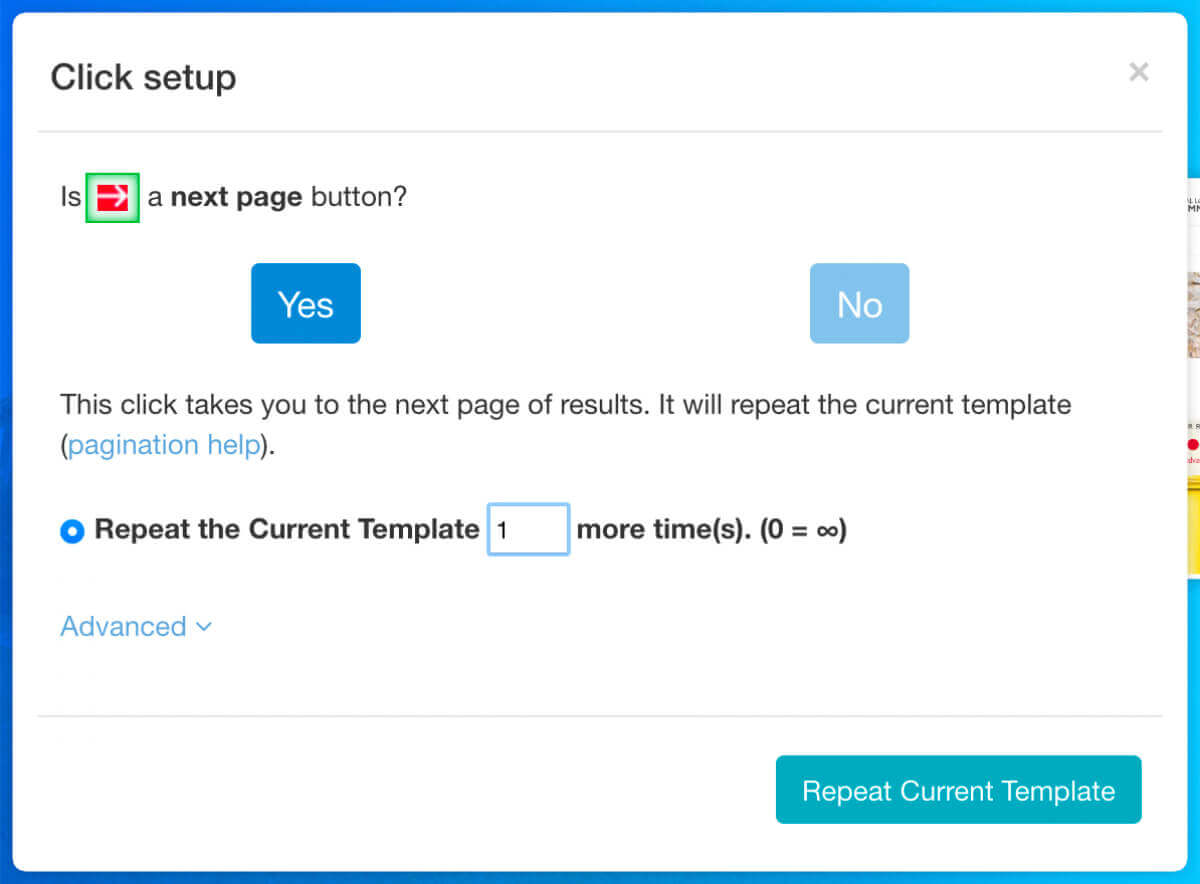Image resolution: width=1200 pixels, height=884 pixels.
Task: Click the Repeat Current Template button
Action: pos(958,790)
